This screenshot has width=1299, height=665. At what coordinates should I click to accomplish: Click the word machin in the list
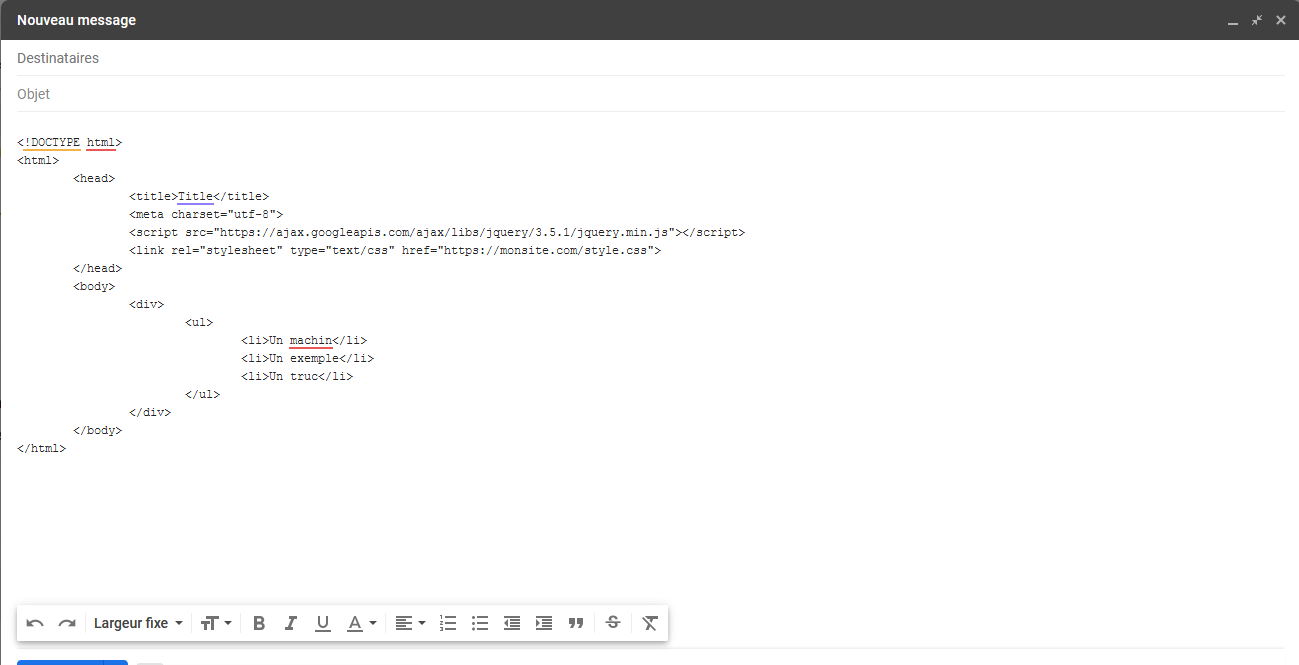[x=311, y=340]
